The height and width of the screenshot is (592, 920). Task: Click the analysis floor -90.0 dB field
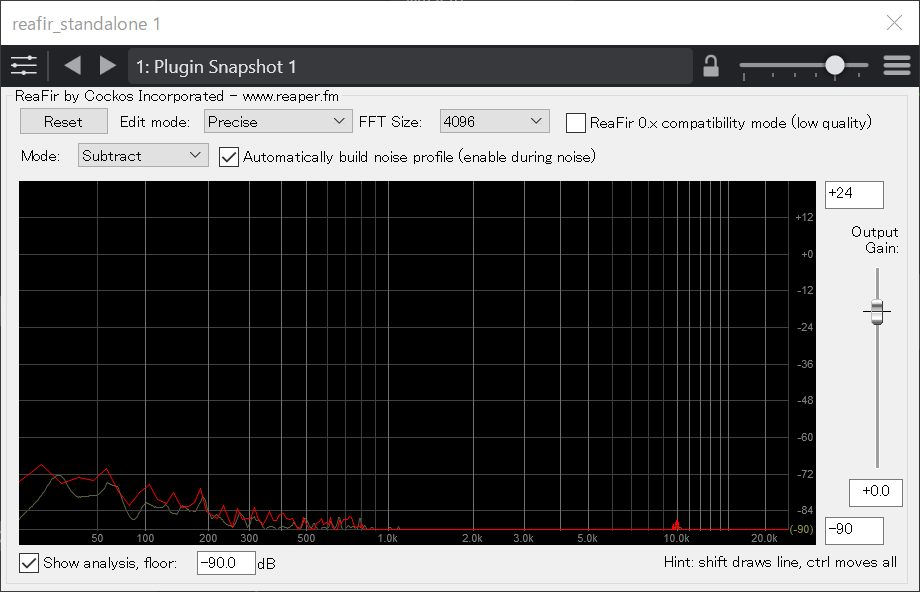[226, 563]
